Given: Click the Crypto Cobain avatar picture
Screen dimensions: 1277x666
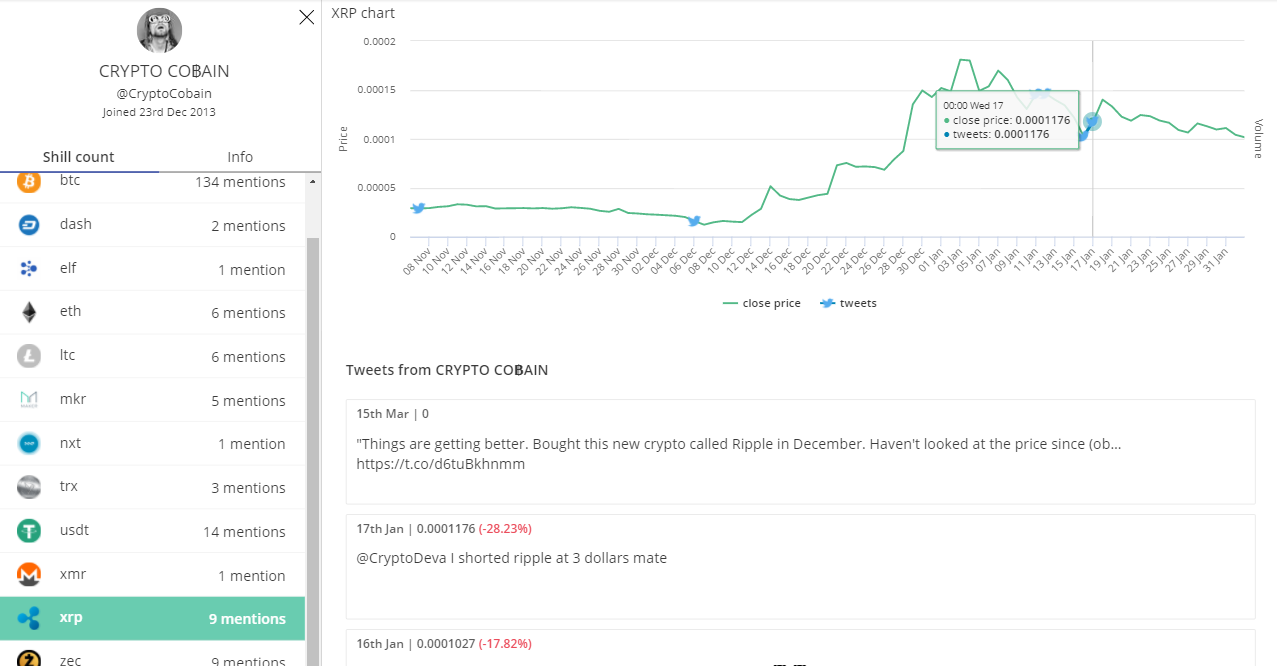Looking at the screenshot, I should (x=159, y=30).
